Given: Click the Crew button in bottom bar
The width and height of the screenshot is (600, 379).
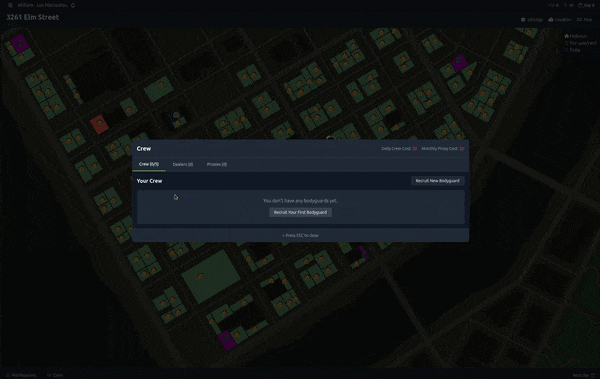Looking at the screenshot, I should pyautogui.click(x=55, y=375).
